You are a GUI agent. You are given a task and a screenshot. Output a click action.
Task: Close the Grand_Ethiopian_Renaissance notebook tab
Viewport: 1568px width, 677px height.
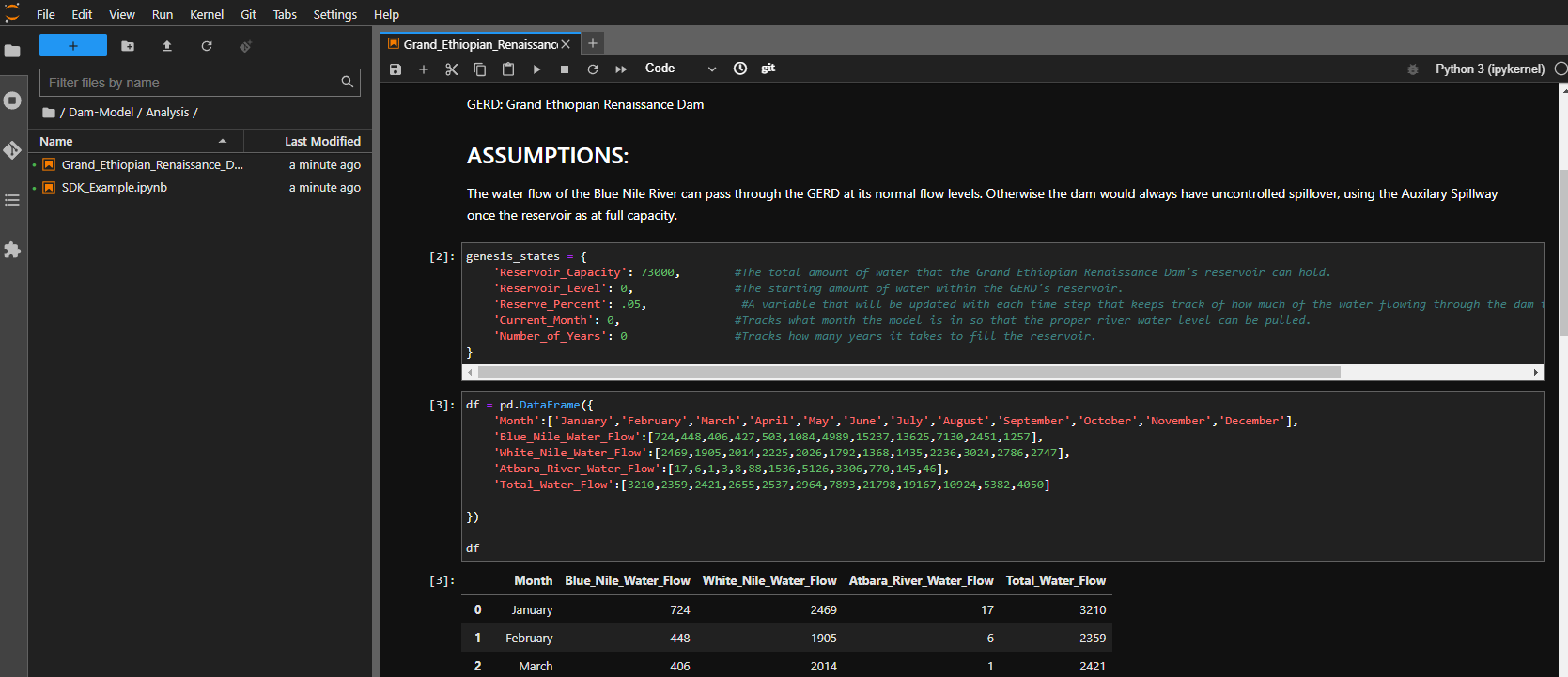pyautogui.click(x=566, y=44)
